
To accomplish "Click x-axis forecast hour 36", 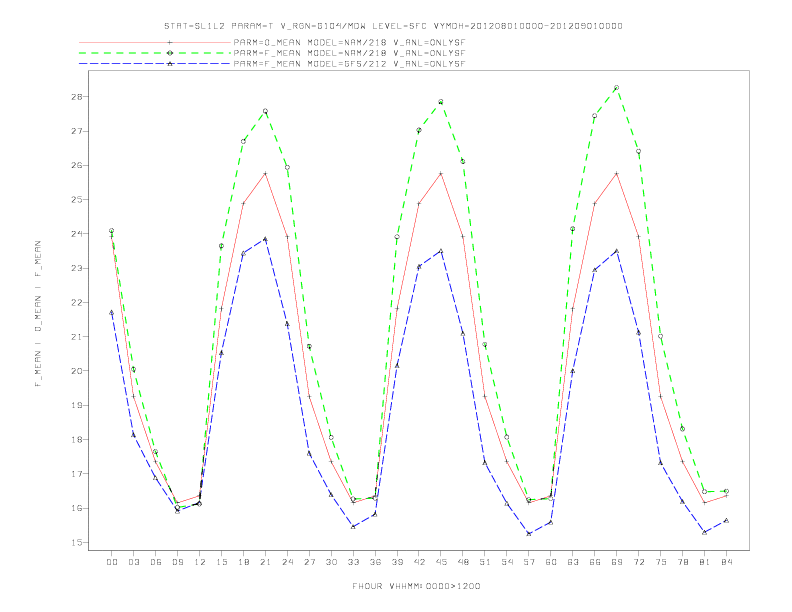I will pyautogui.click(x=375, y=562).
